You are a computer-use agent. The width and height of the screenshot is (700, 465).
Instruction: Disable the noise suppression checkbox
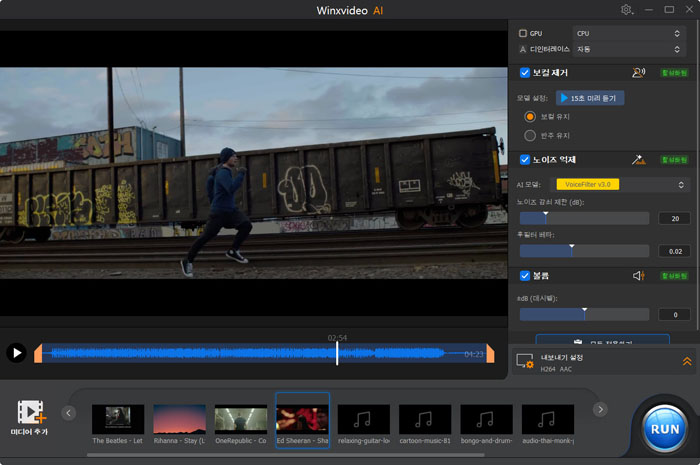(x=524, y=160)
